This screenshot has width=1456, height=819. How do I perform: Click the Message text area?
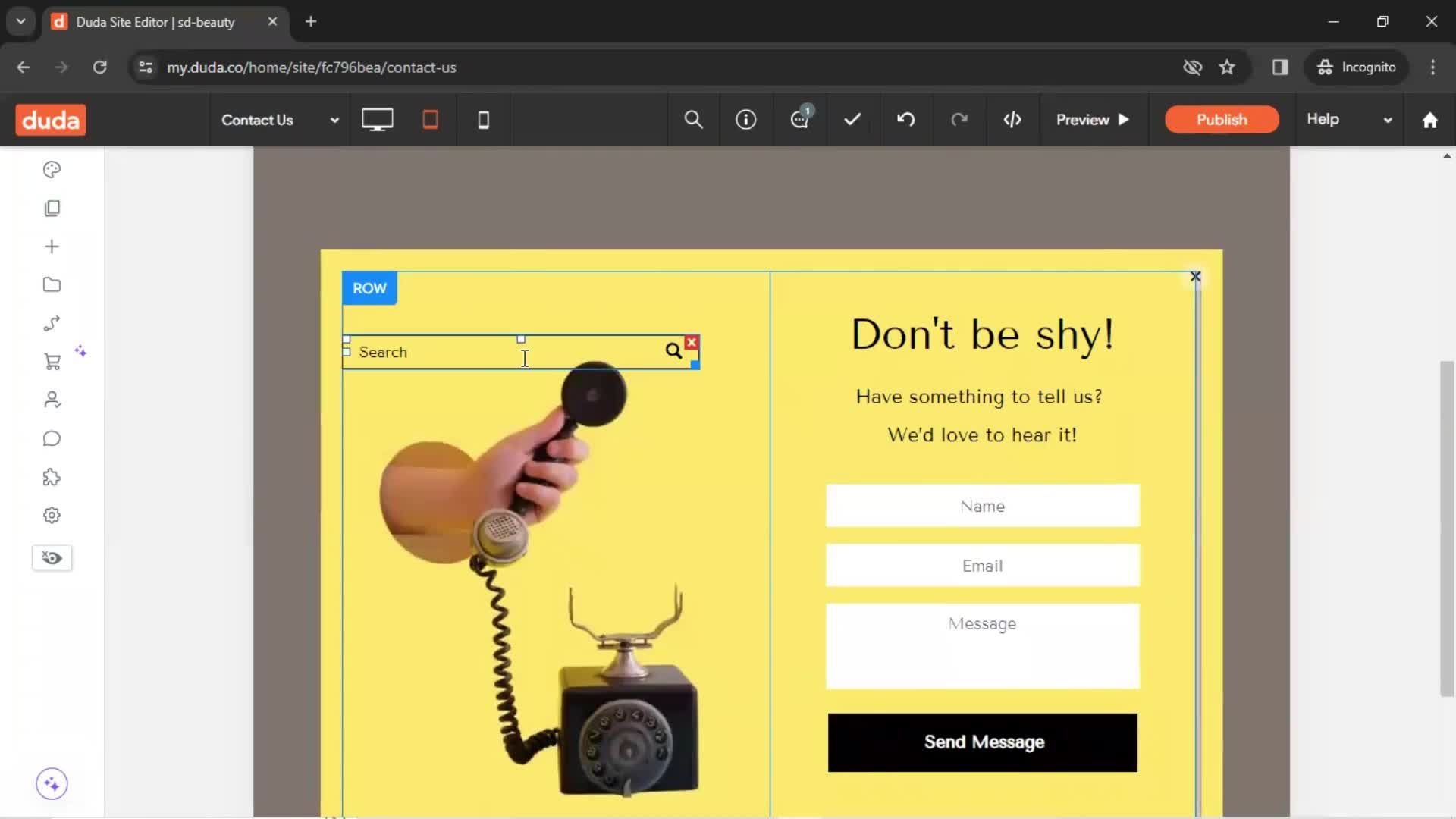(983, 646)
